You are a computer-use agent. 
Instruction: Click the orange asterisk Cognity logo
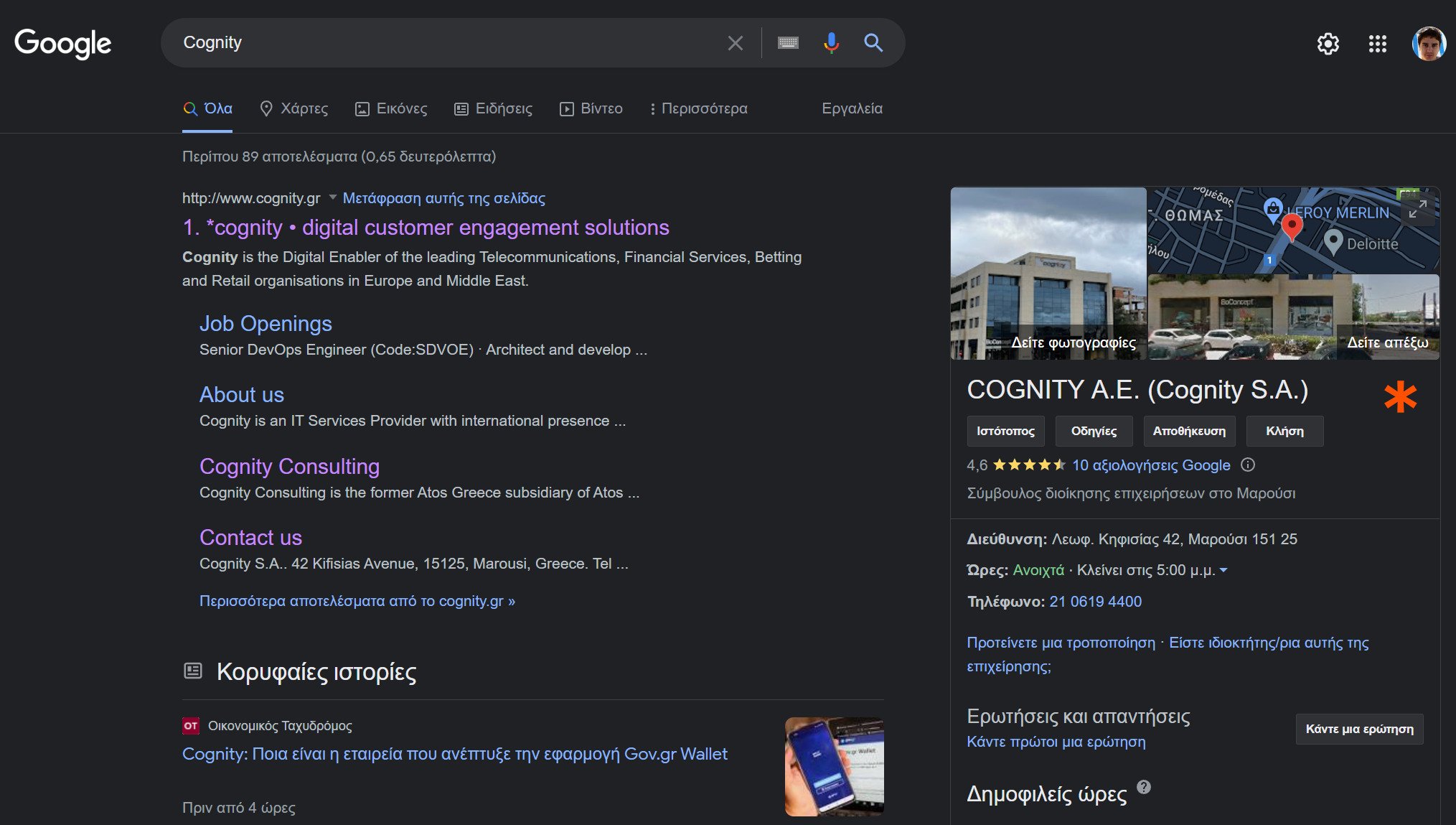click(1400, 397)
